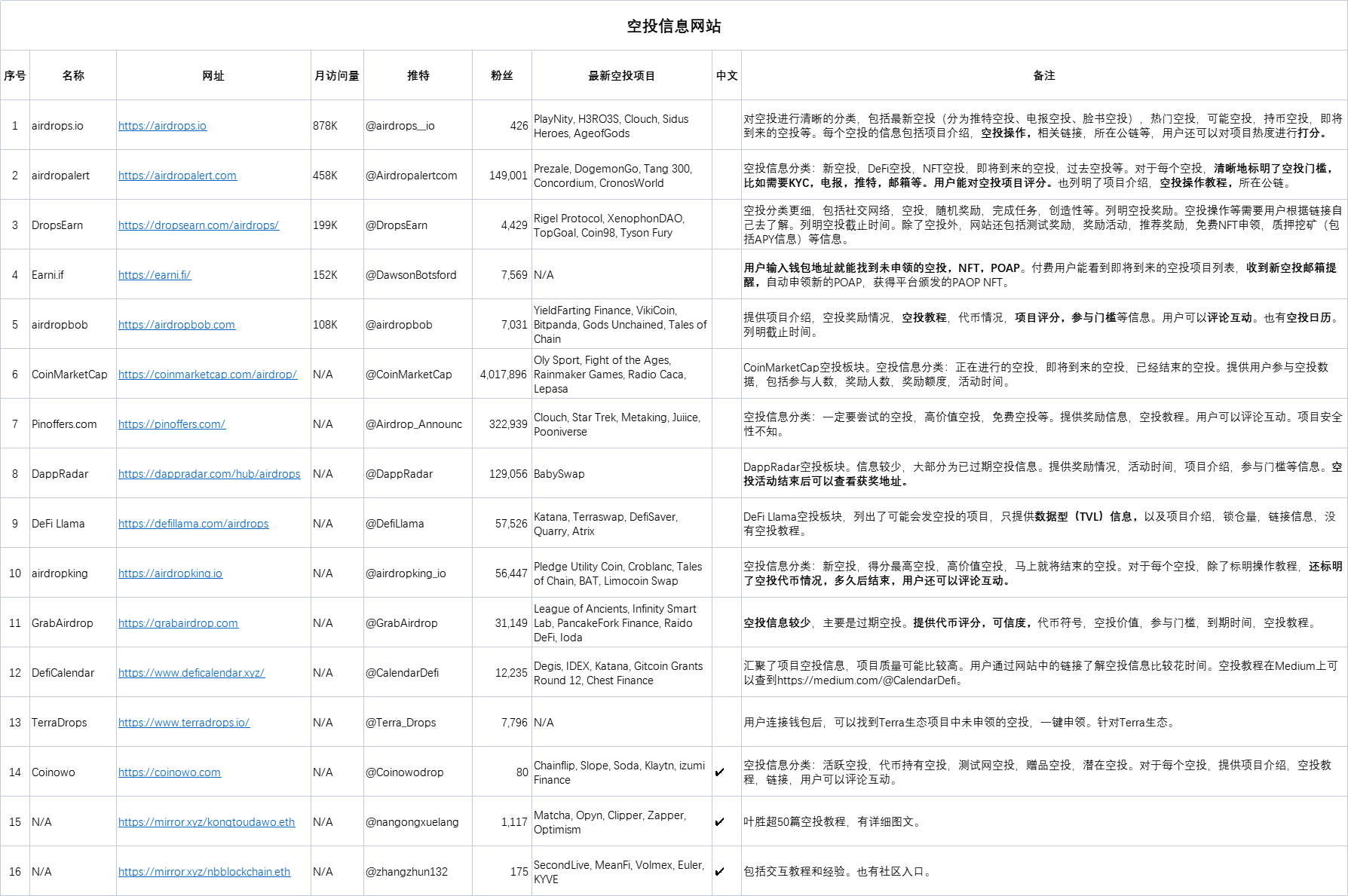Select the 粉丝 column header
Image resolution: width=1348 pixels, height=896 pixels.
(x=502, y=75)
